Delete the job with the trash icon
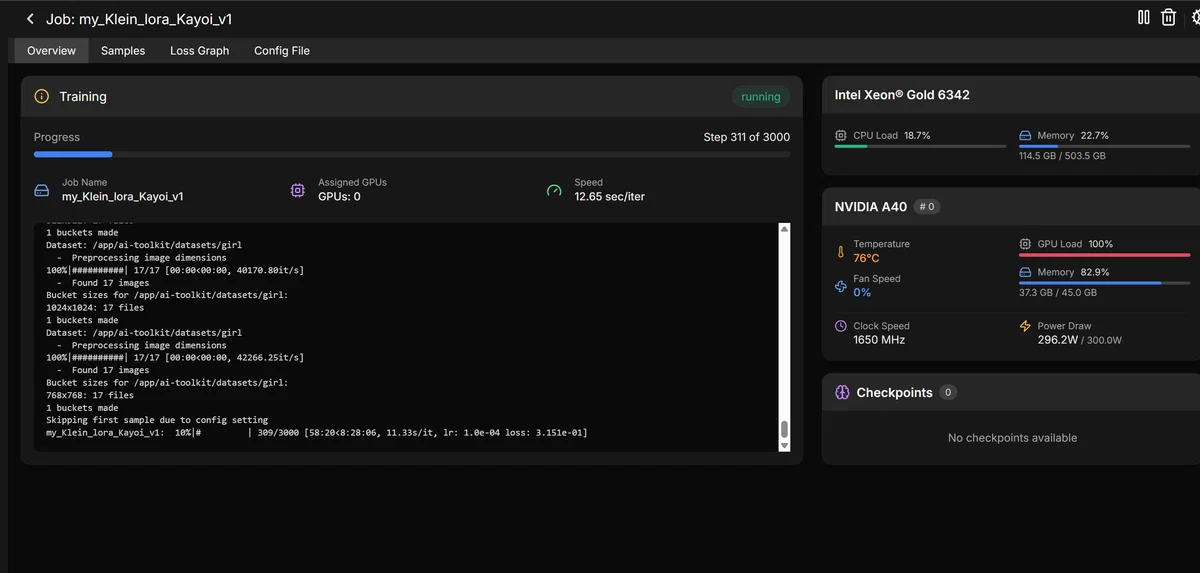Viewport: 1200px width, 573px height. (x=1168, y=17)
